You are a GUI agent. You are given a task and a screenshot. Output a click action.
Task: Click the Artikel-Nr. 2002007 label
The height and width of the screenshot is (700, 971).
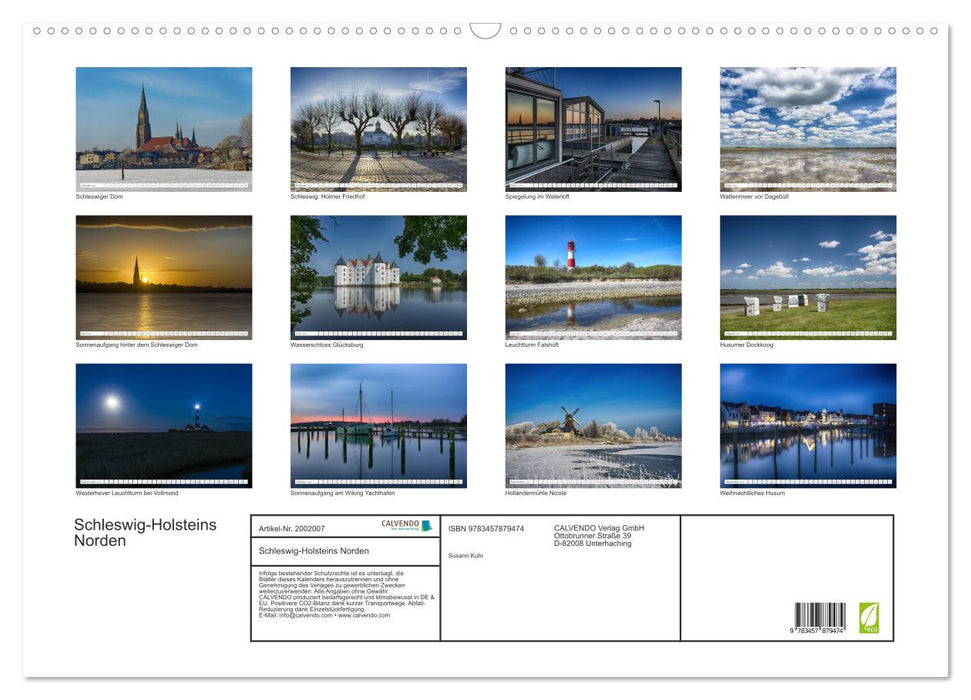click(293, 528)
